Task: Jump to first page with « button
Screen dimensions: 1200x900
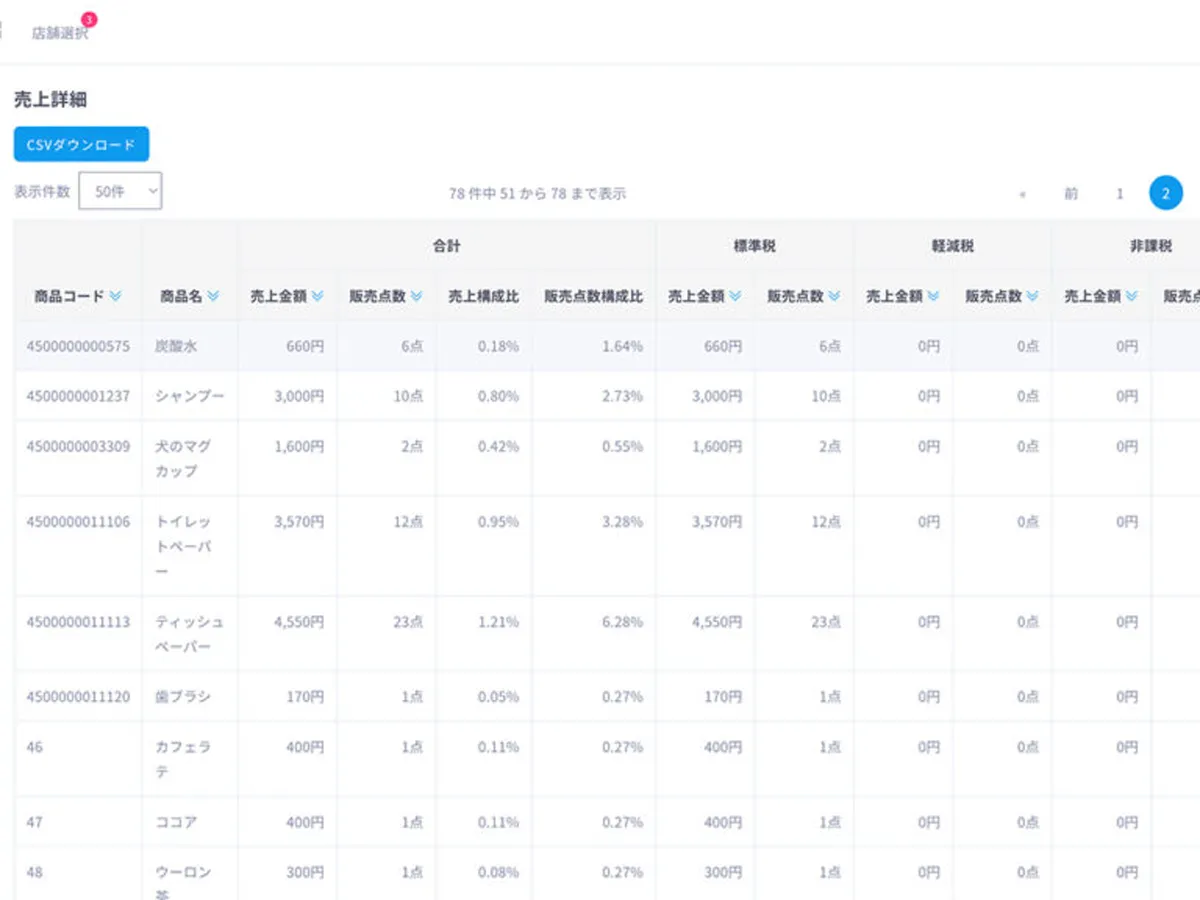Action: (1022, 194)
